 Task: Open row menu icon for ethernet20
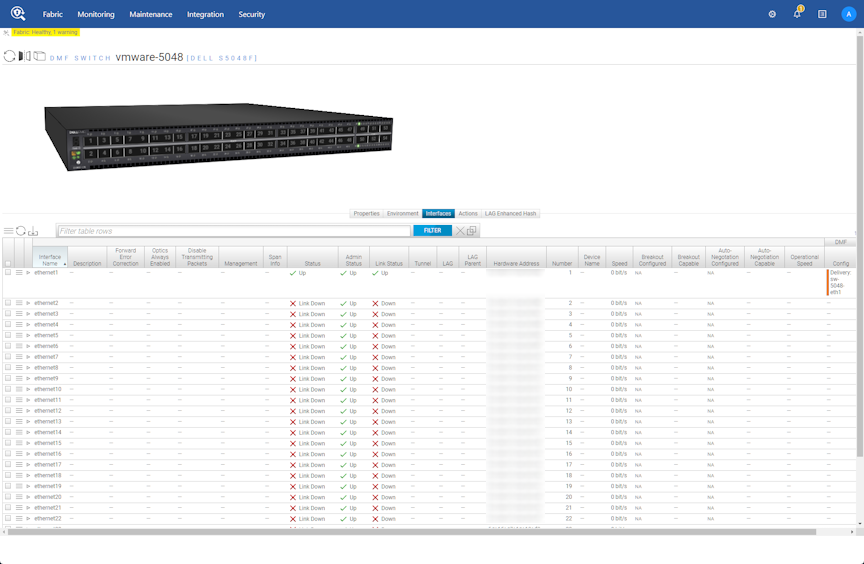(19, 497)
